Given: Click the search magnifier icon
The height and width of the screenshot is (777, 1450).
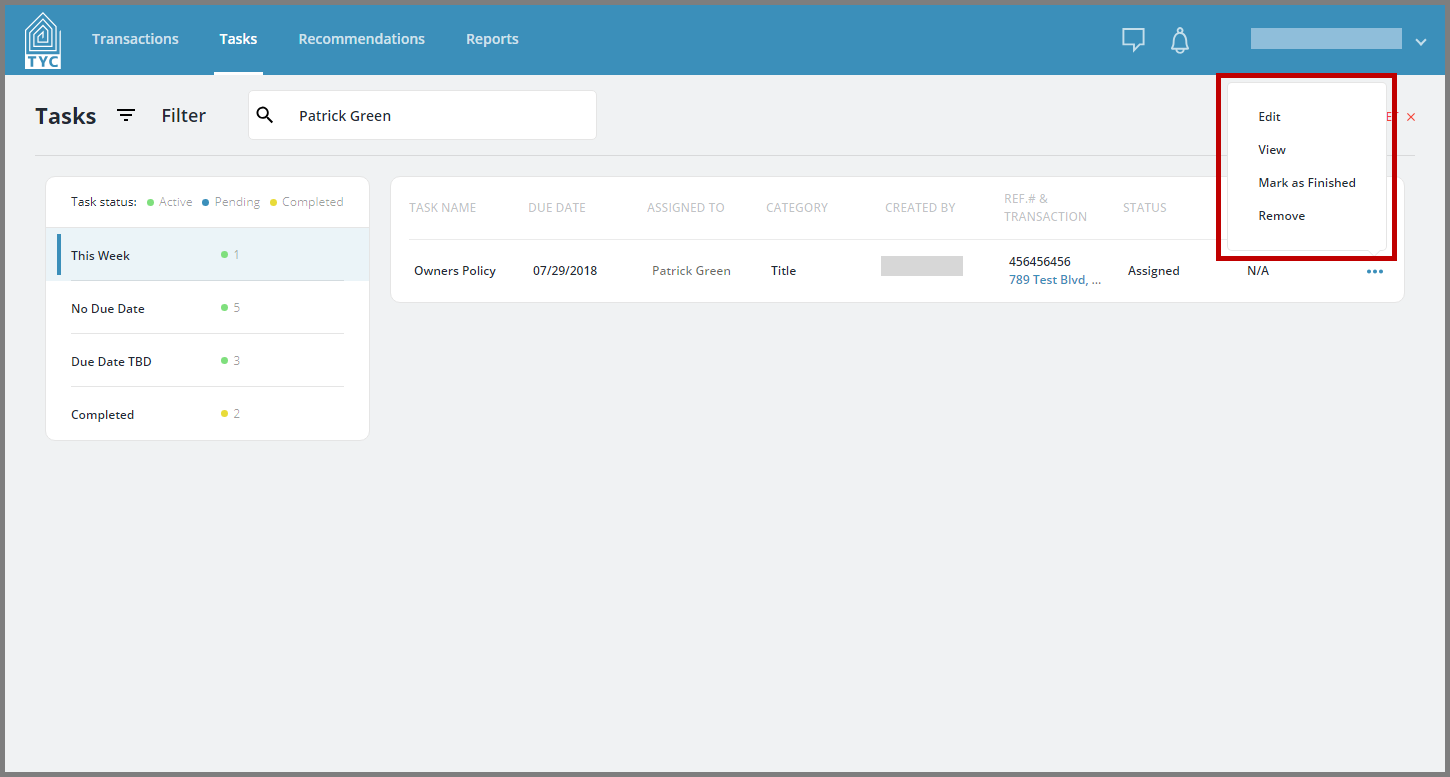Looking at the screenshot, I should 265,115.
